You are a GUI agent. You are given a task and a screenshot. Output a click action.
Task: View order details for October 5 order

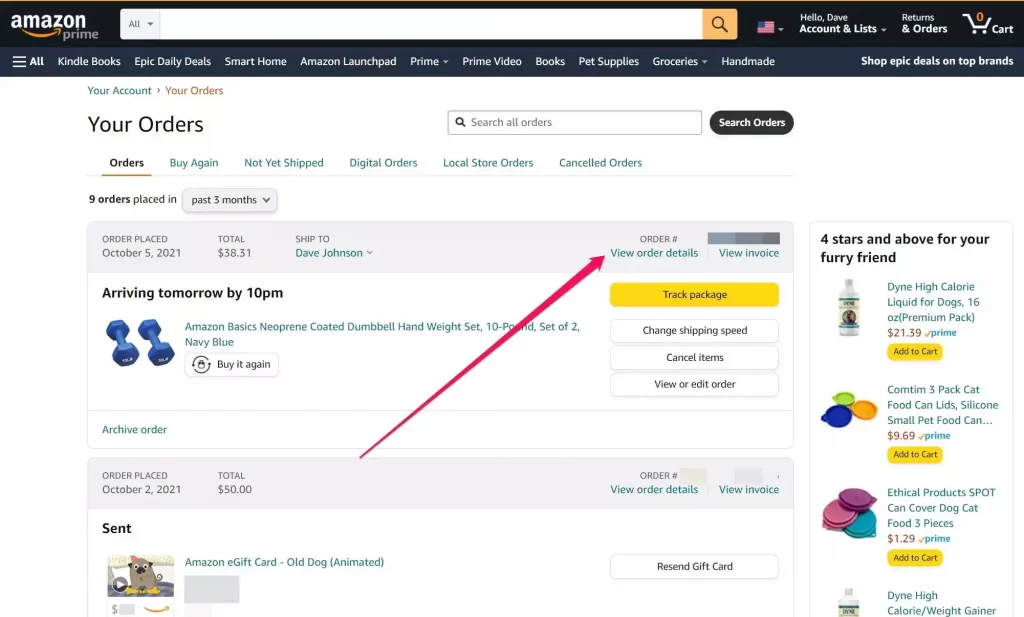(x=654, y=253)
